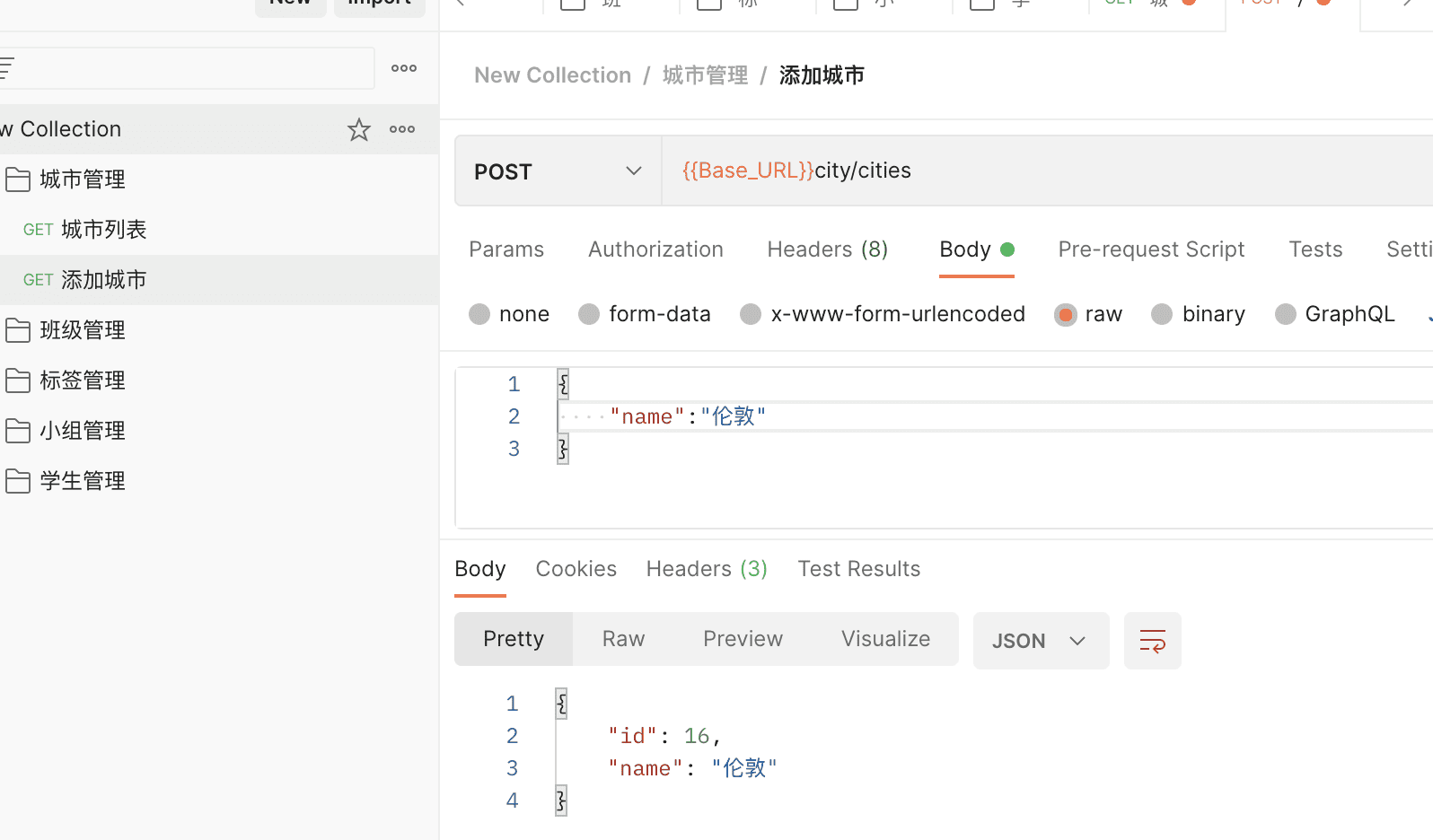
Task: Open the GET 城市列表 request
Action: point(219,230)
